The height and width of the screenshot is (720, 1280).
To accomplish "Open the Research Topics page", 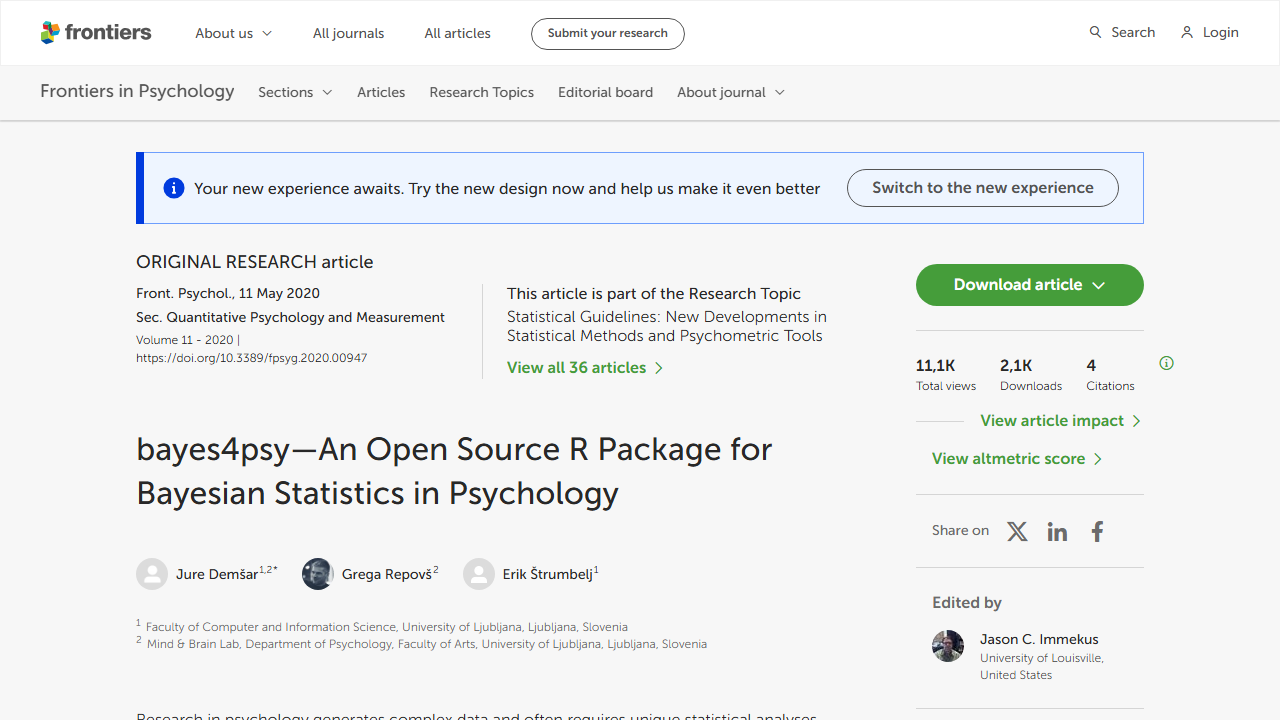I will [x=482, y=92].
